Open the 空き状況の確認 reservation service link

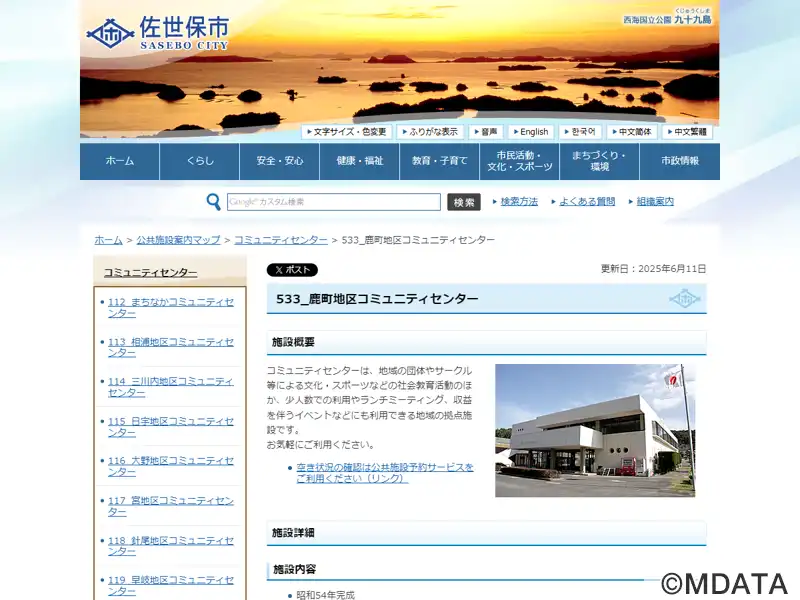click(385, 473)
